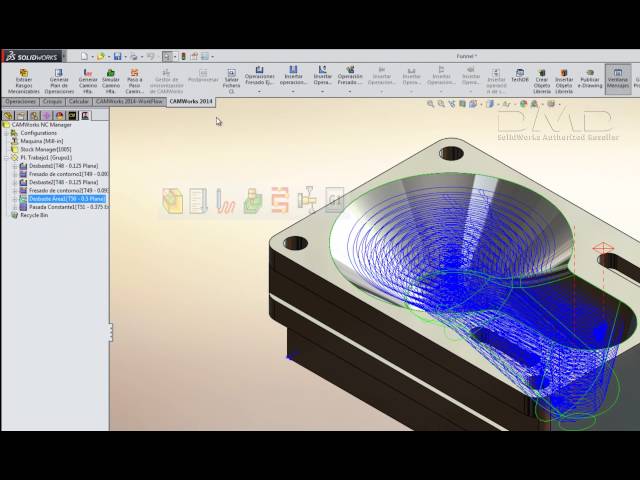Click the Rebuild traffic light icon
The width and height of the screenshot is (640, 480).
tap(183, 56)
